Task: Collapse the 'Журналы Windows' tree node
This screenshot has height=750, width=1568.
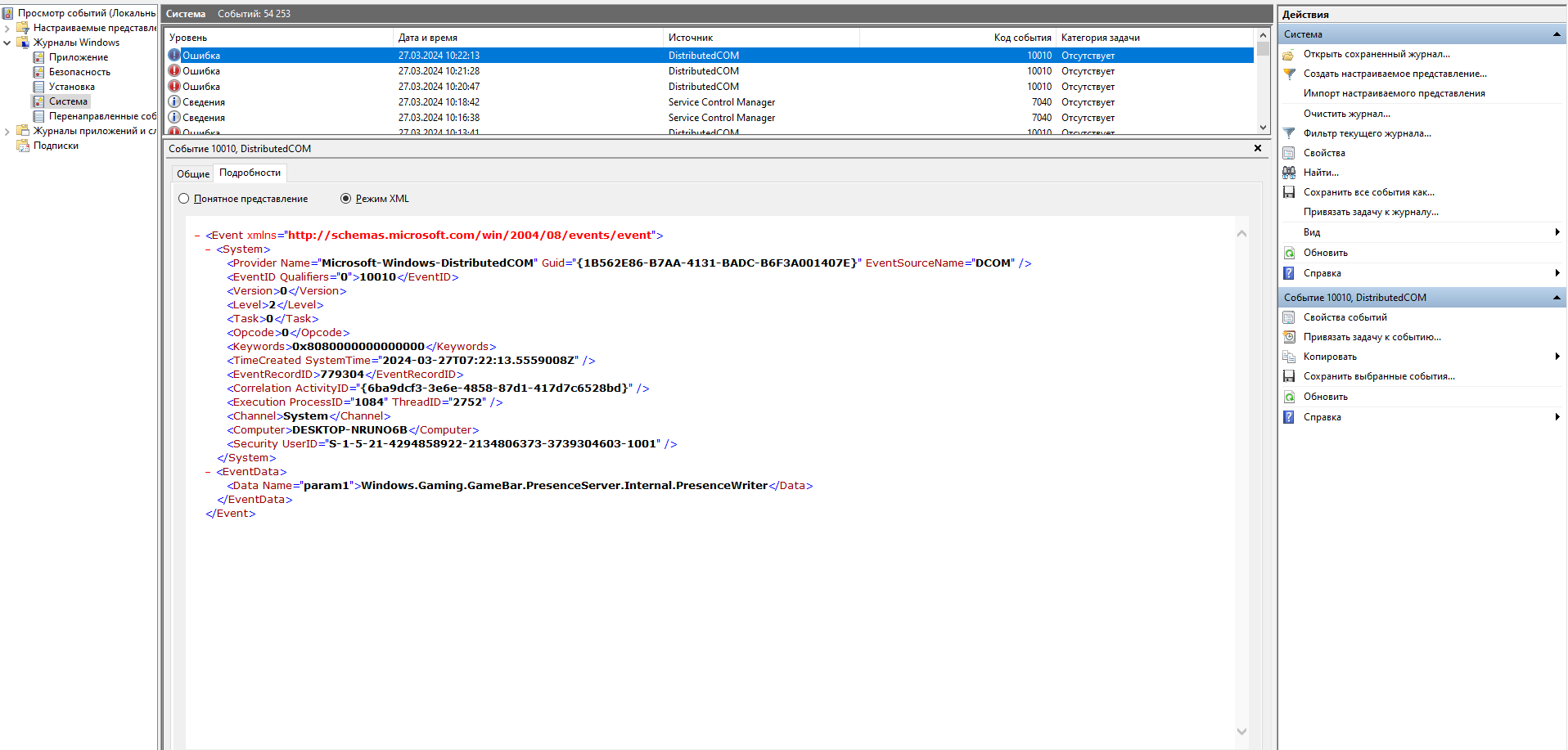Action: [x=7, y=43]
